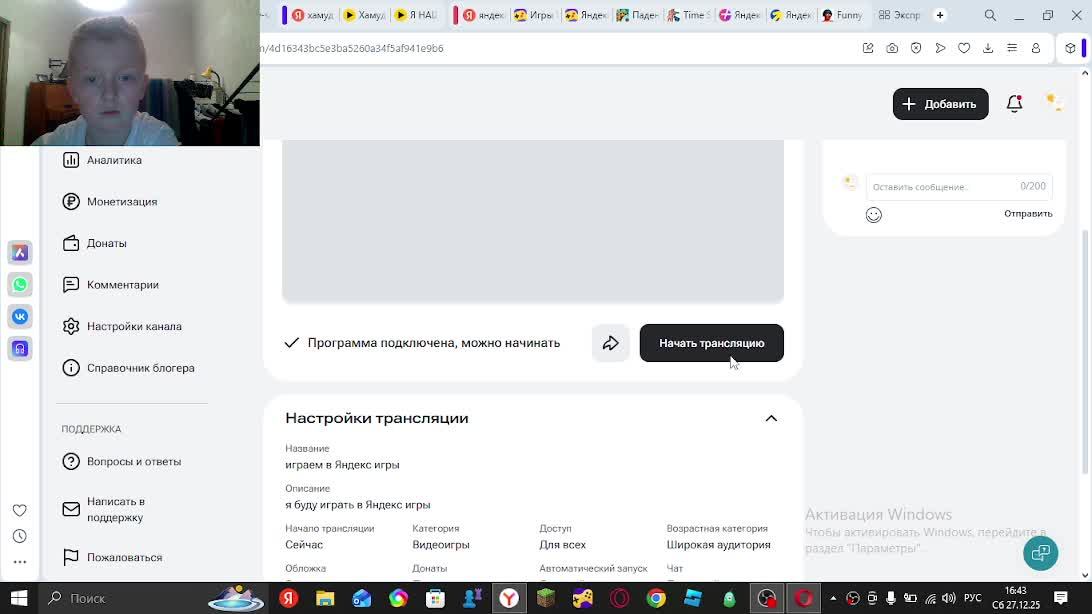This screenshot has height=614, width=1092.
Task: Click the 'Для всех' access value
Action: click(x=562, y=545)
